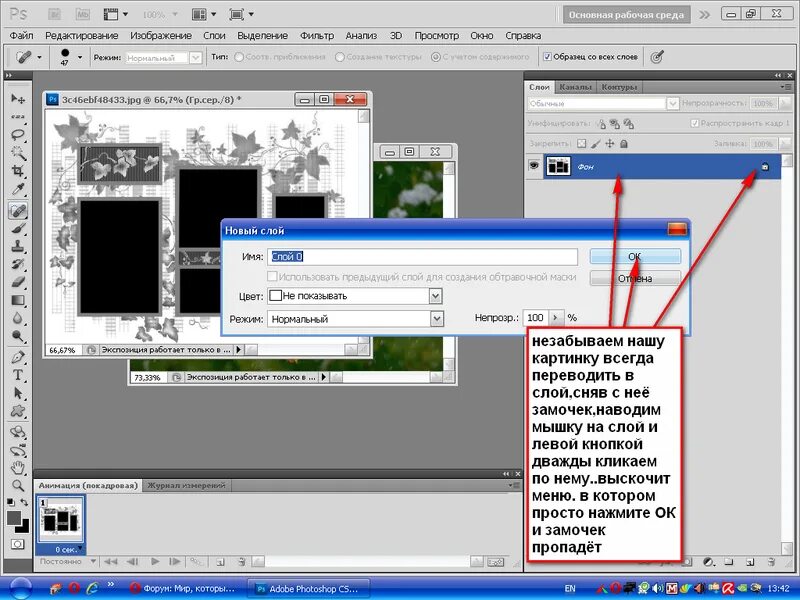Viewport: 800px width, 600px height.
Task: Select the Crop tool
Action: click(18, 171)
